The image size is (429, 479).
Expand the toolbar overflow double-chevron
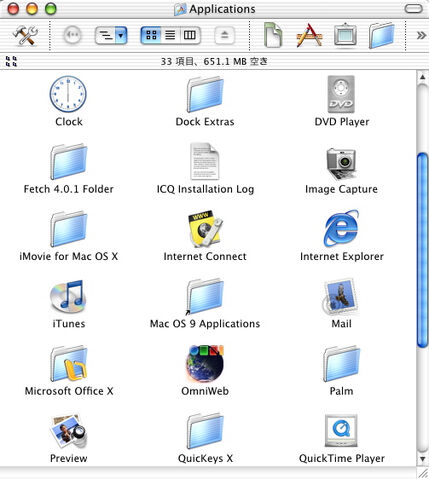tap(421, 35)
